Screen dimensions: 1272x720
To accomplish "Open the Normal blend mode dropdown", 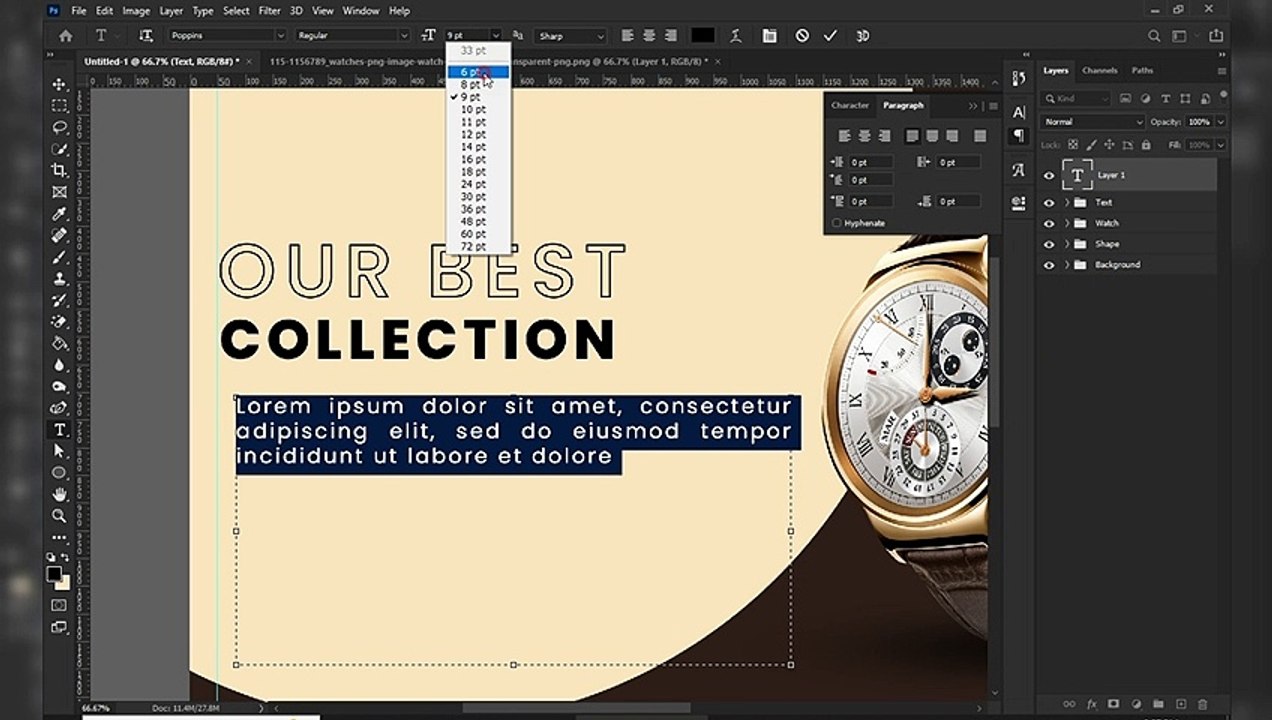I will coord(1092,122).
